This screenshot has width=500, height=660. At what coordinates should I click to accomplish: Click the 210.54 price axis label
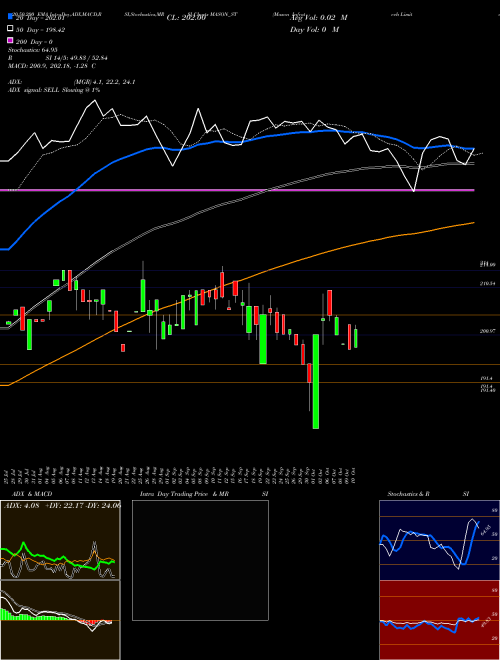(x=487, y=284)
